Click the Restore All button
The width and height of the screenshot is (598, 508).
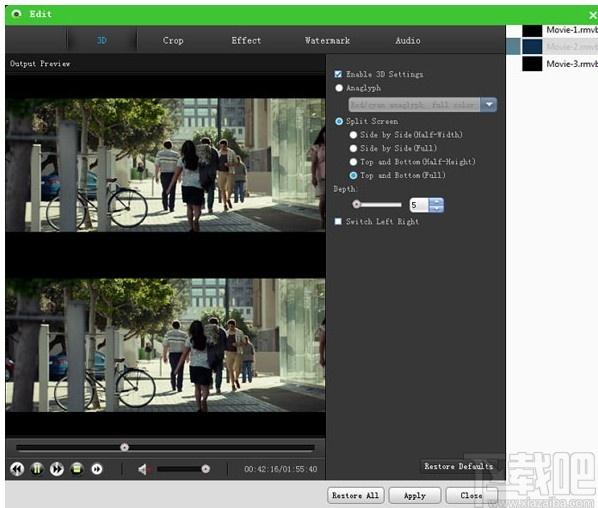point(355,495)
